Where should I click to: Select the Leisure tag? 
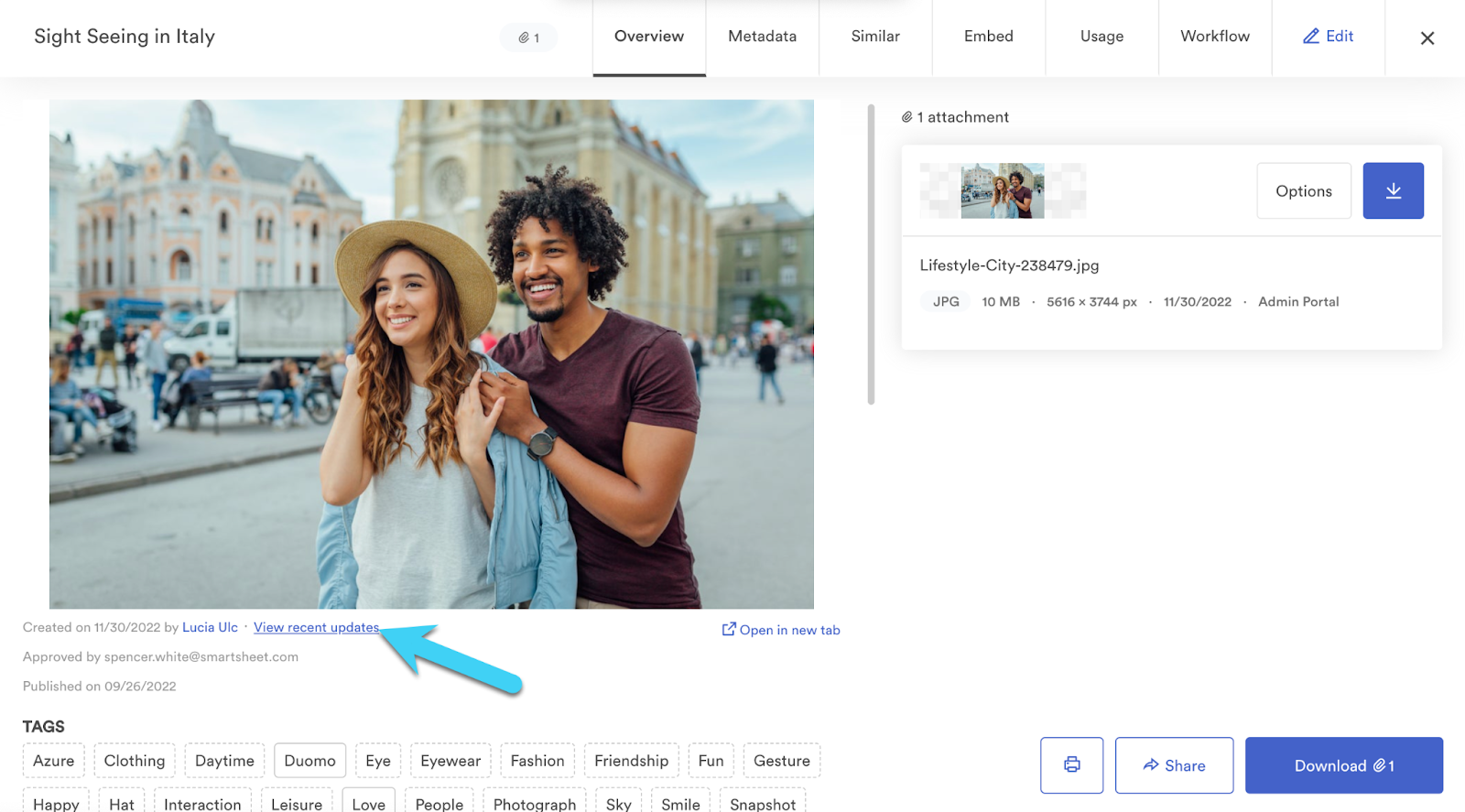[x=297, y=801]
